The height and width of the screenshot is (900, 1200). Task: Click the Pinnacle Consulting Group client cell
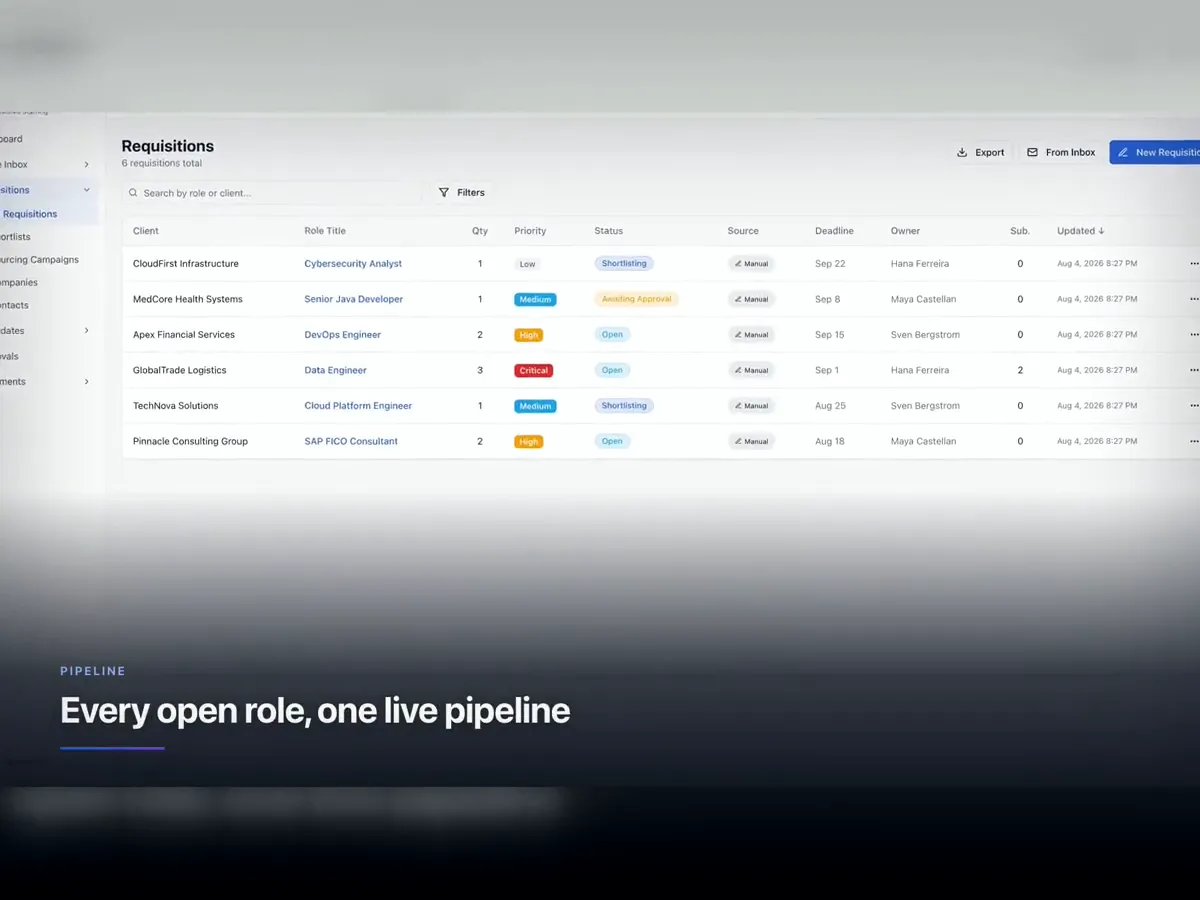[x=190, y=441]
